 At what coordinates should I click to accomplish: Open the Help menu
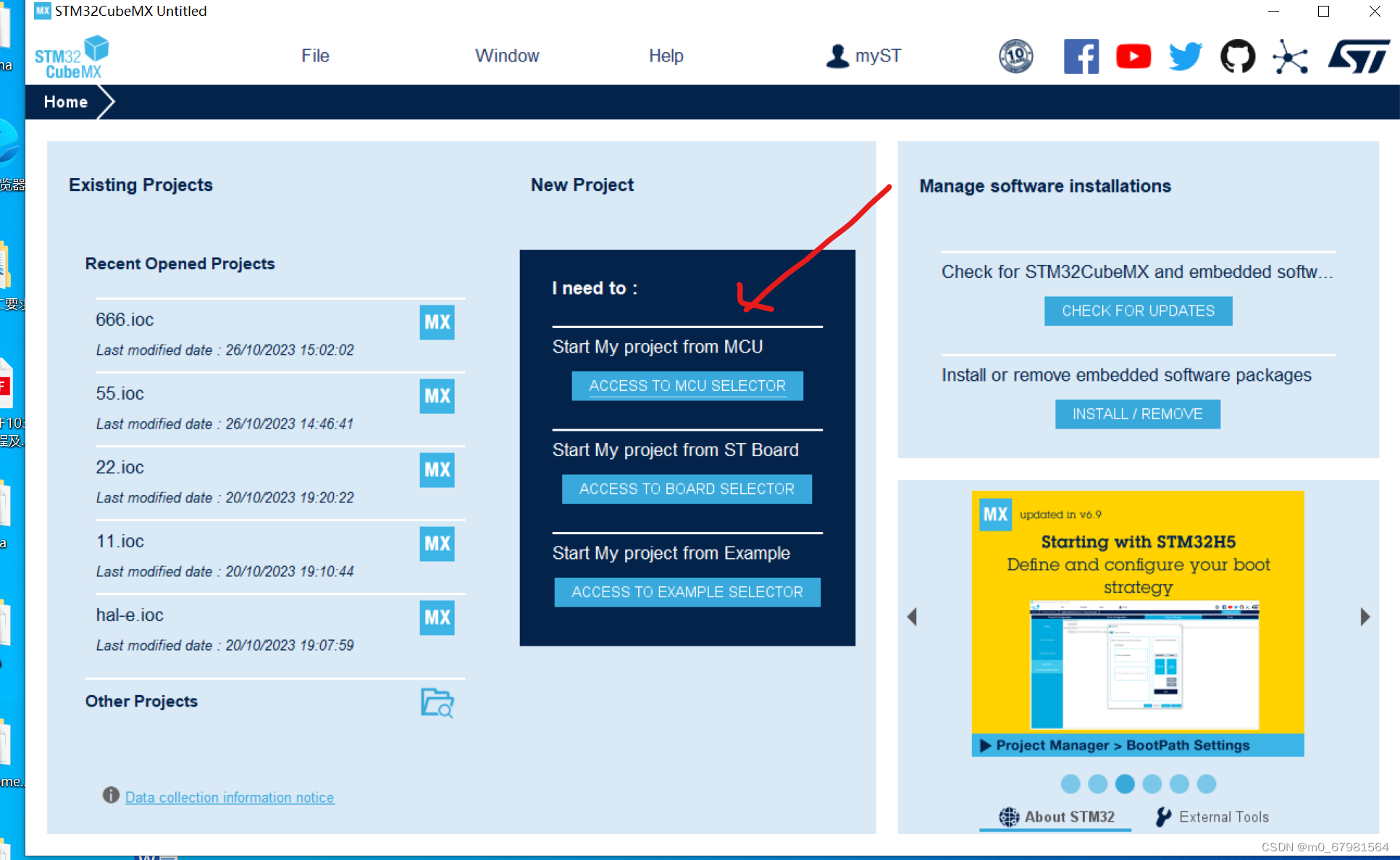(x=666, y=56)
